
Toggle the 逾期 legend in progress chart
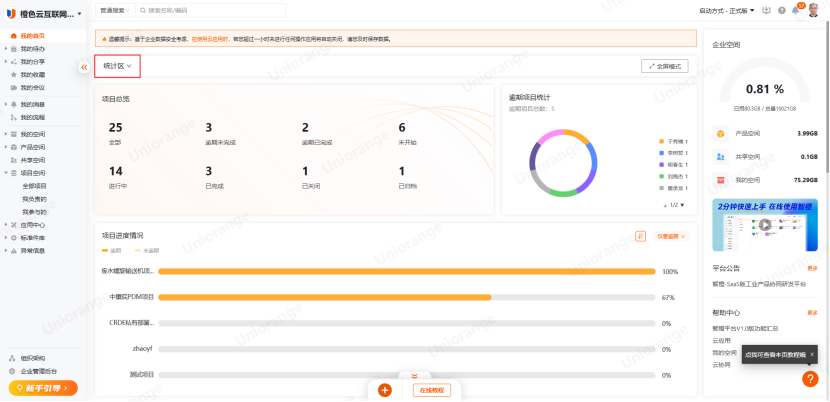(x=112, y=251)
